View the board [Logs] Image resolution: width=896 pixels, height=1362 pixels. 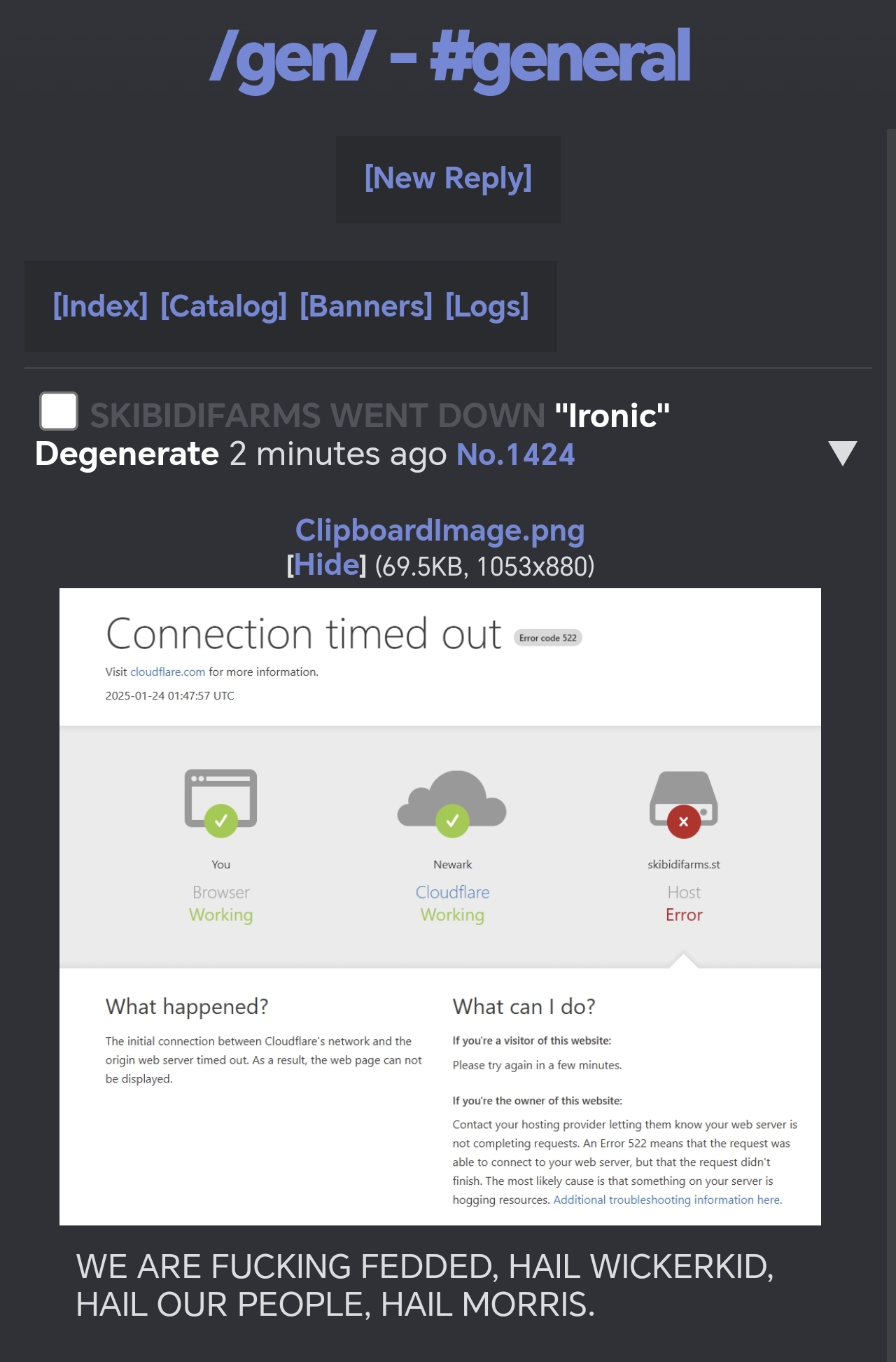[x=487, y=306]
